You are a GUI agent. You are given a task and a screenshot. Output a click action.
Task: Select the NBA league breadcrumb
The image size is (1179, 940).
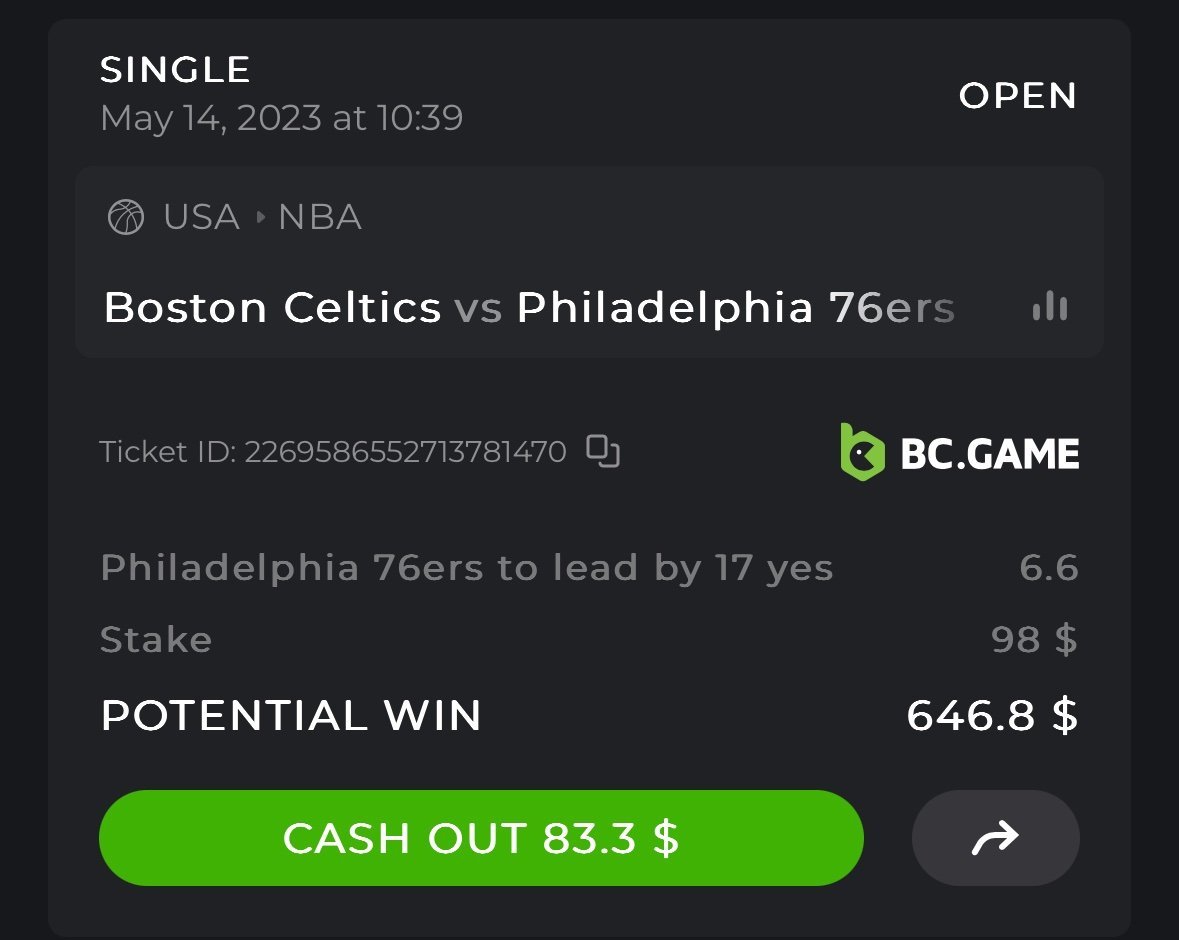(320, 217)
